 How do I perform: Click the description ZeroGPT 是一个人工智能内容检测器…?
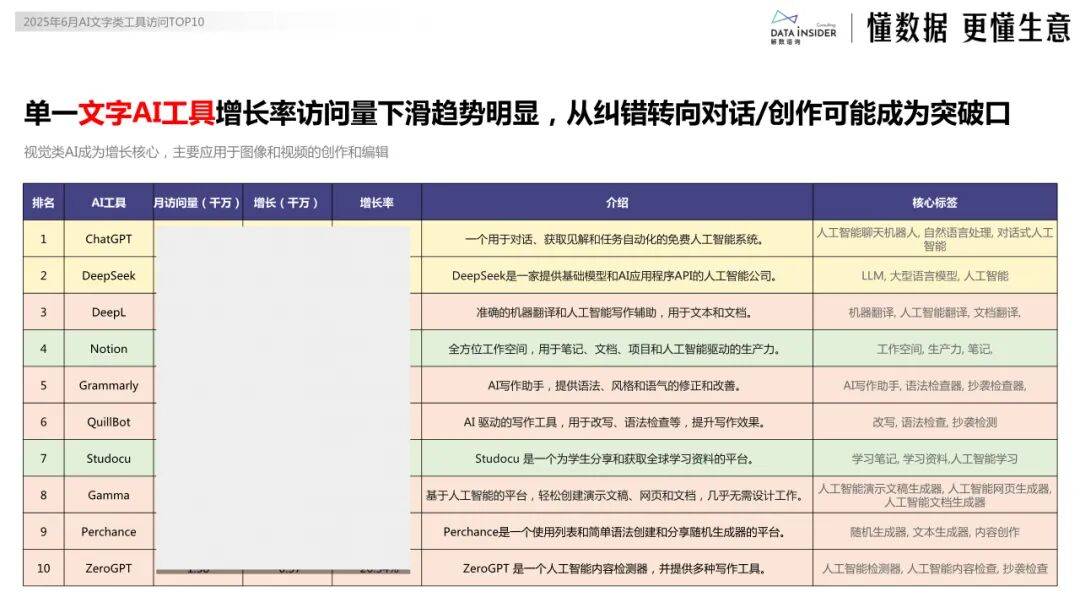tap(614, 568)
